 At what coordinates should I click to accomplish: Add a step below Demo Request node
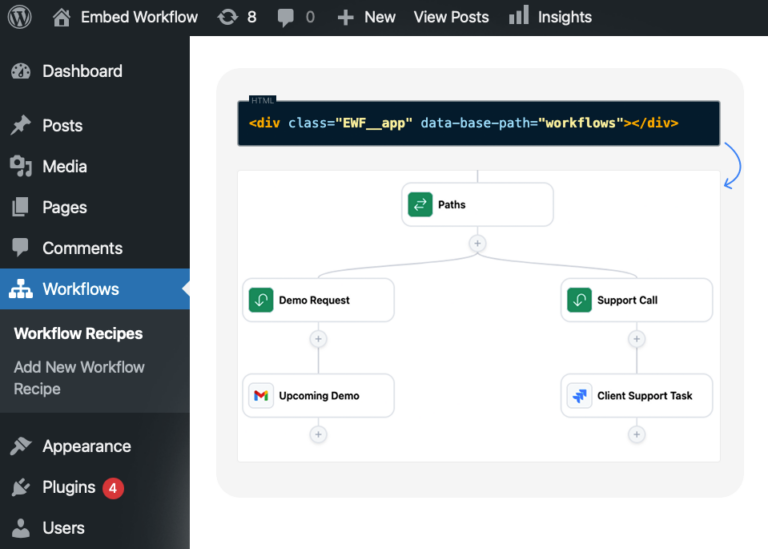pos(318,339)
